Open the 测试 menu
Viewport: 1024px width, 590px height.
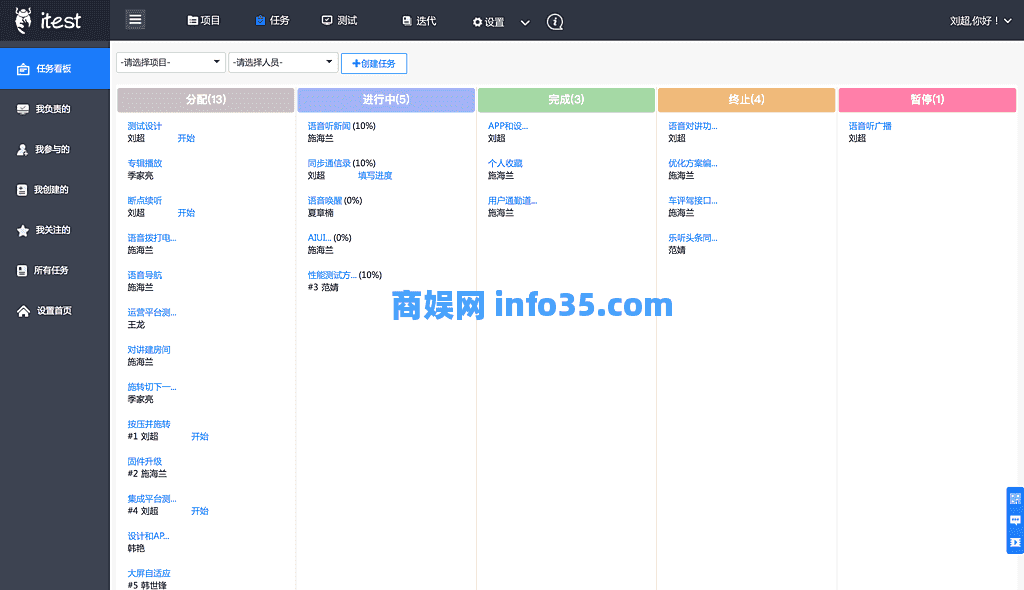(x=340, y=21)
